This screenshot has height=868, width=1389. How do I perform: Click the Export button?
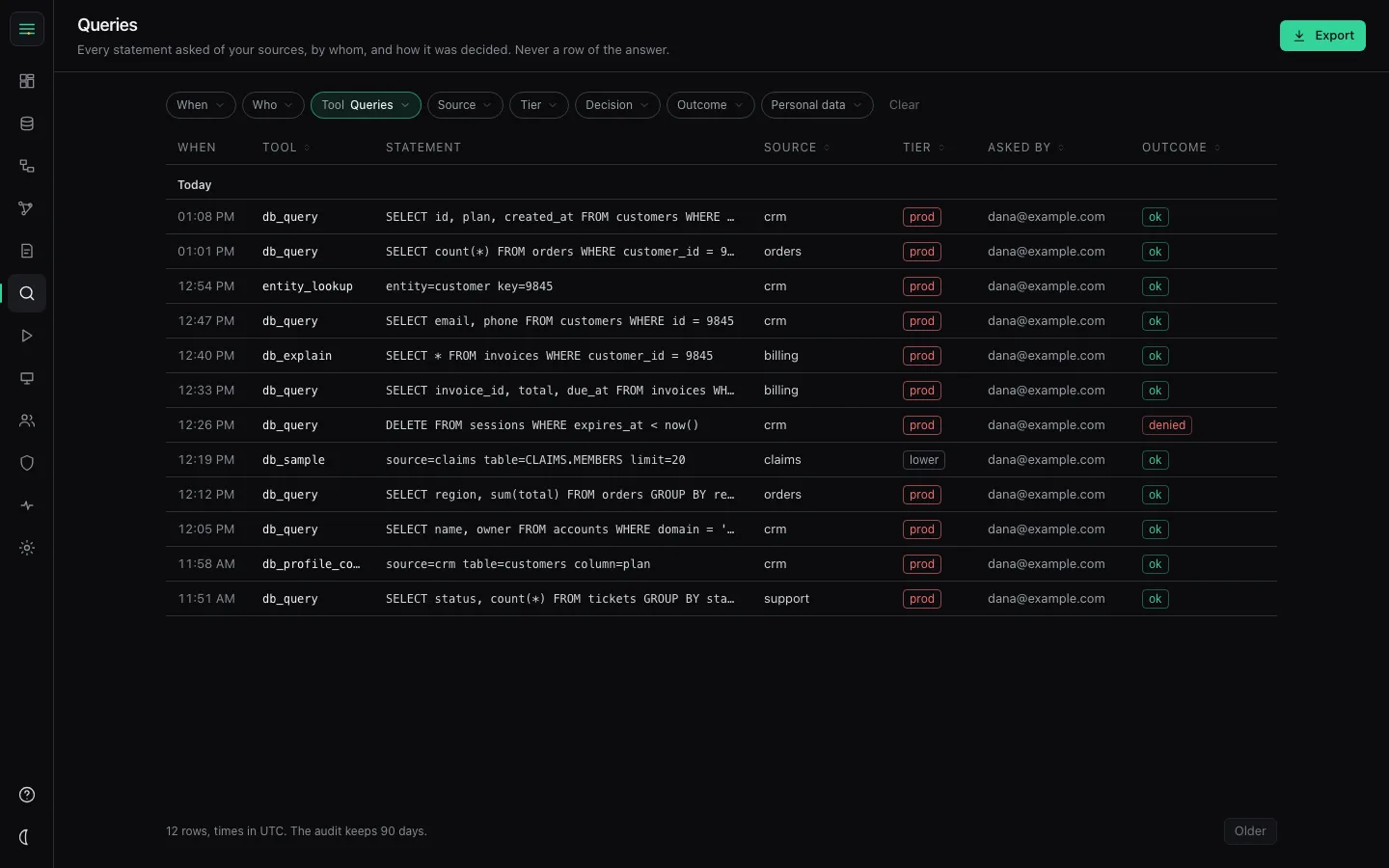point(1322,36)
